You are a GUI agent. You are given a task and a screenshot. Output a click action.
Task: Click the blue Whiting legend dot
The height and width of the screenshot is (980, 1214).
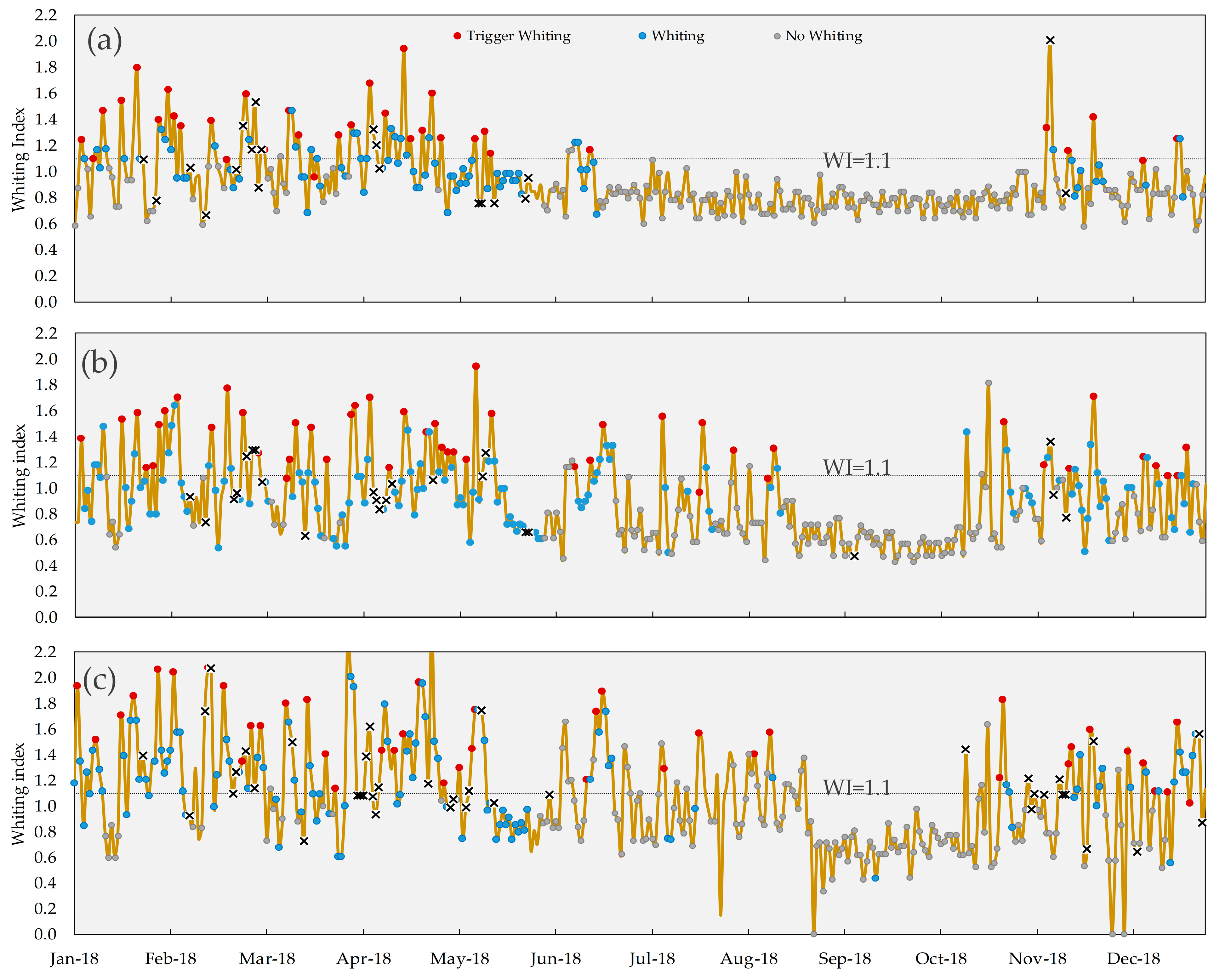tap(642, 36)
